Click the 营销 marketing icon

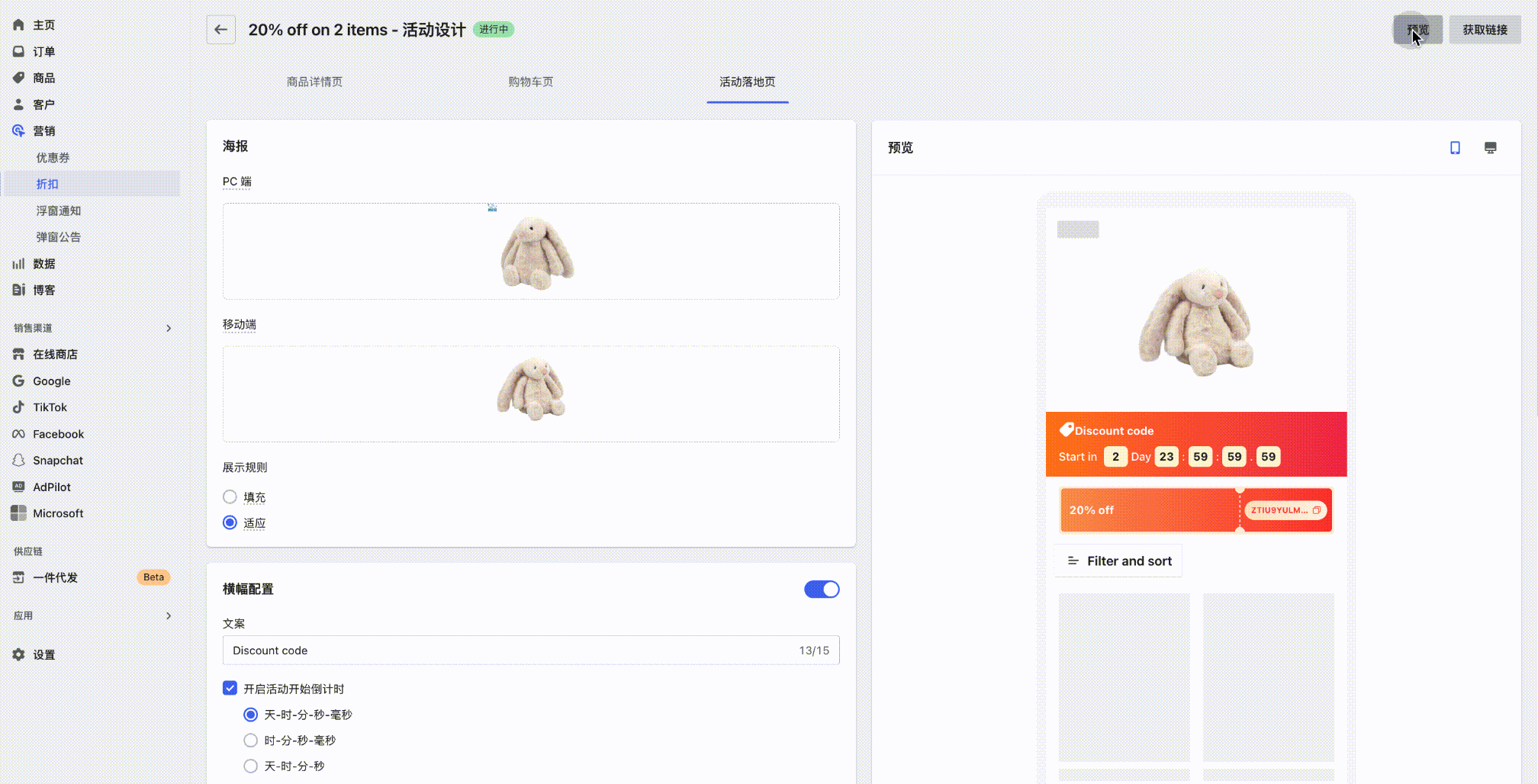click(x=18, y=131)
